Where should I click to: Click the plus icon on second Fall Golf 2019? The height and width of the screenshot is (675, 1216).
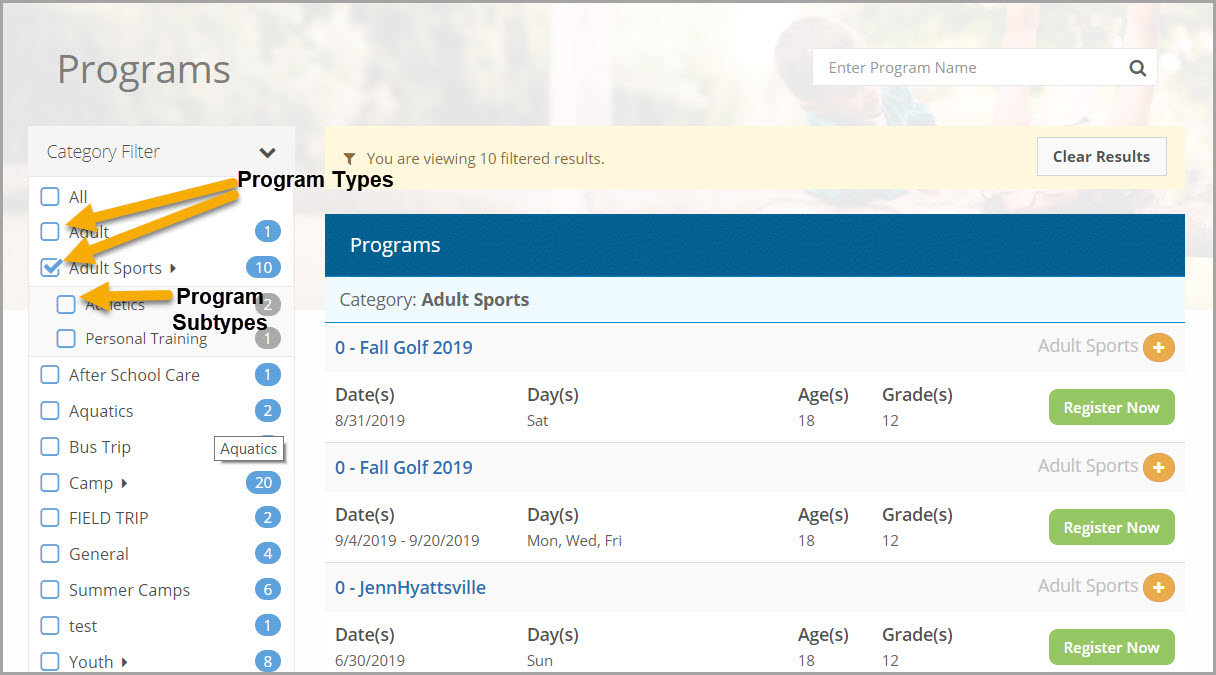pyautogui.click(x=1158, y=467)
